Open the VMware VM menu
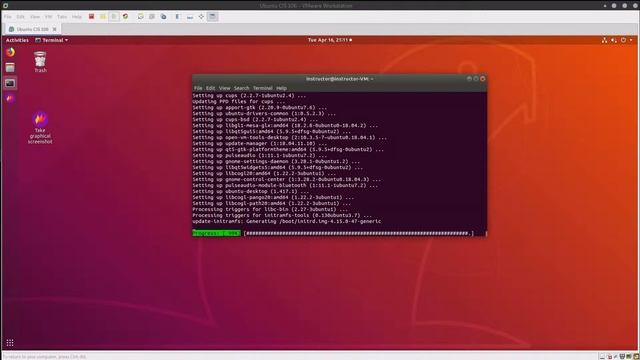This screenshot has width=640, height=360. click(x=49, y=17)
